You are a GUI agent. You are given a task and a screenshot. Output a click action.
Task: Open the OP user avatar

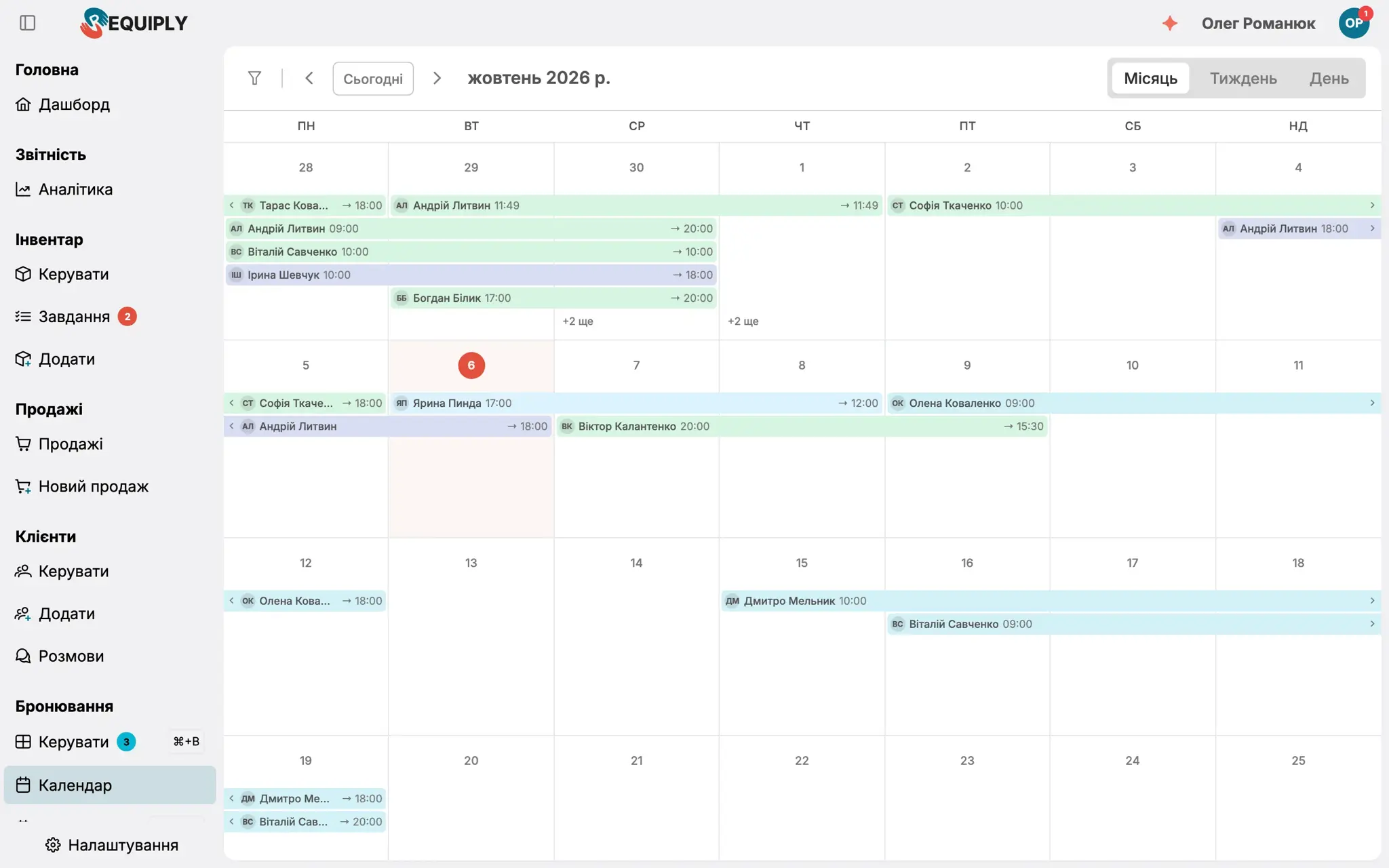tap(1354, 23)
